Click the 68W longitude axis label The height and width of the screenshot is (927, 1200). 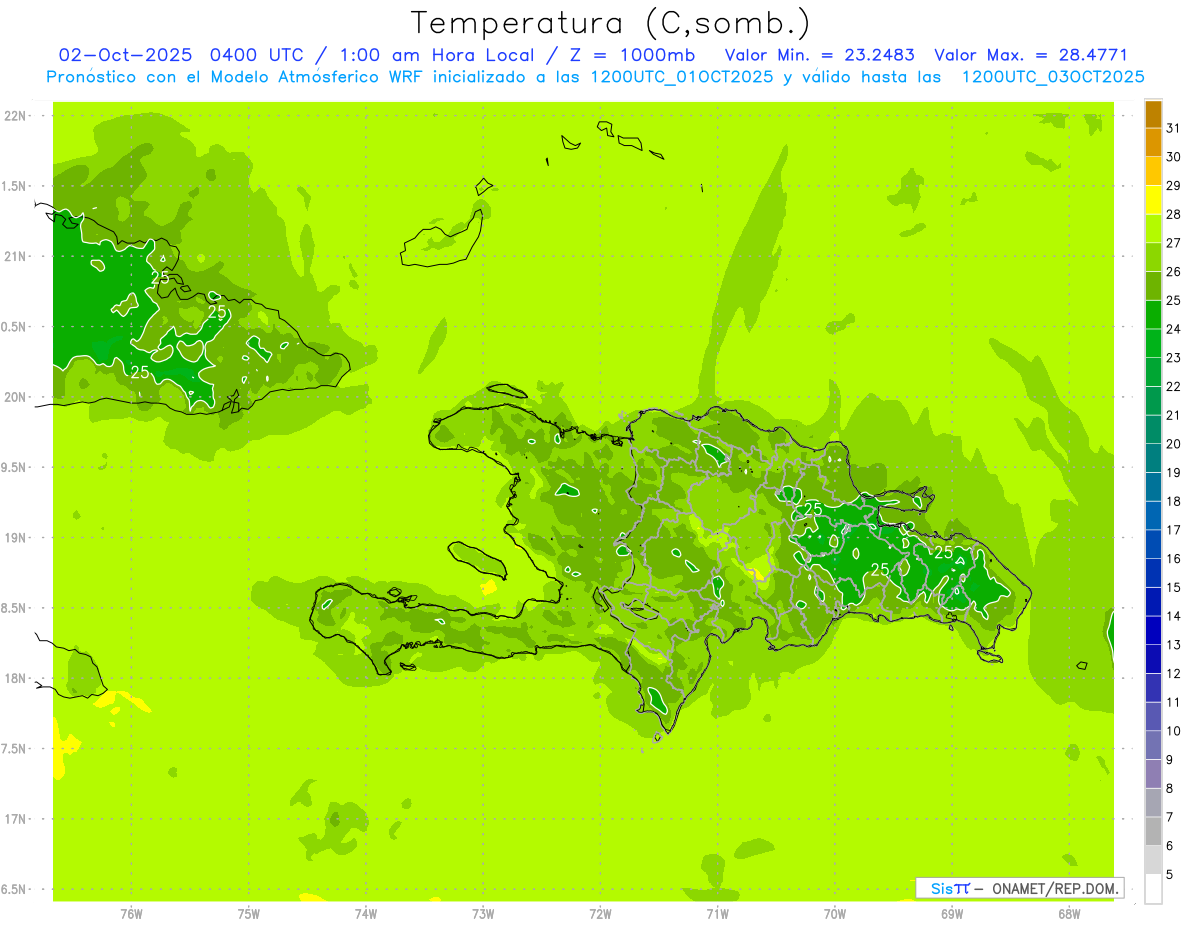point(1068,914)
